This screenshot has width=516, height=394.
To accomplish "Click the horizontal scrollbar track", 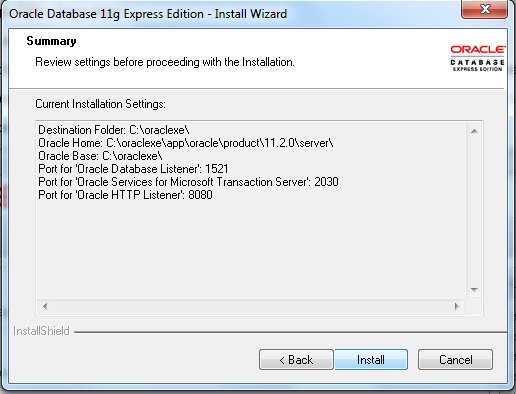I will coord(251,306).
